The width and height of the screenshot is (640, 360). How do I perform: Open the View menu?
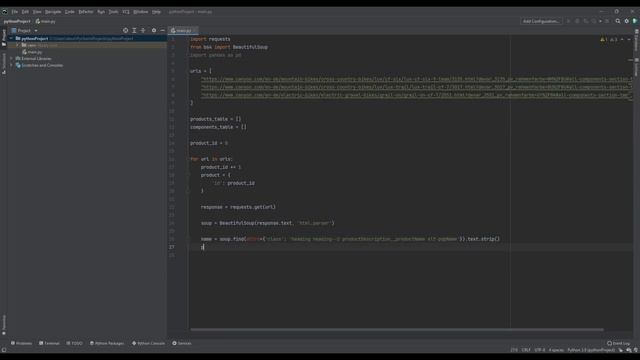pos(37,12)
